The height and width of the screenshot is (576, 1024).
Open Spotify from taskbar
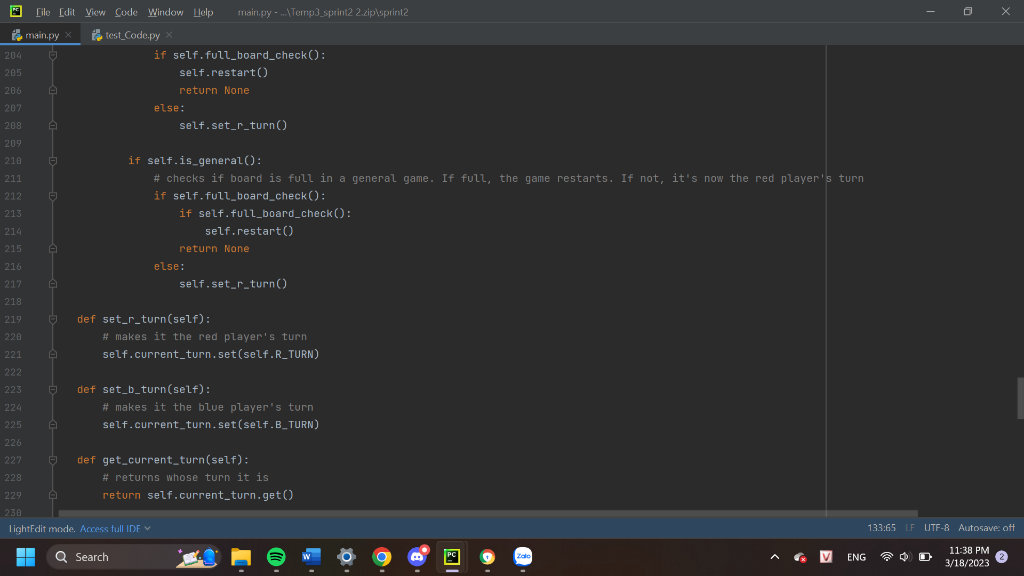pos(276,557)
